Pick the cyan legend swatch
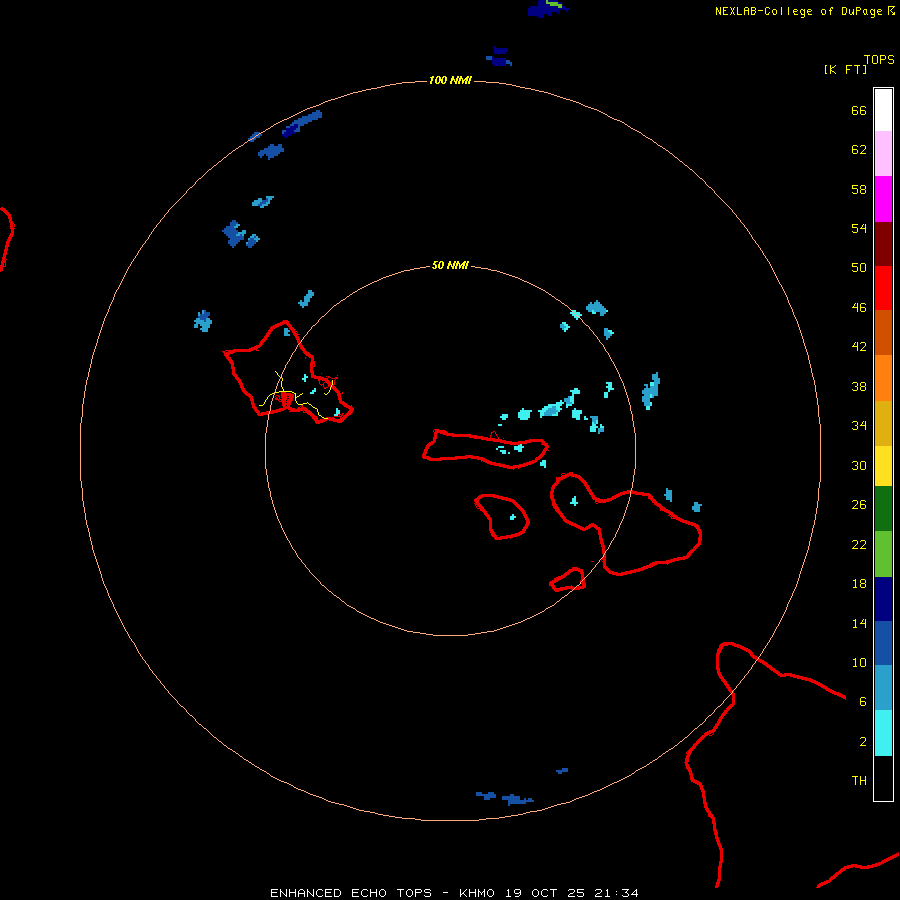Viewport: 900px width, 900px height. [x=883, y=733]
